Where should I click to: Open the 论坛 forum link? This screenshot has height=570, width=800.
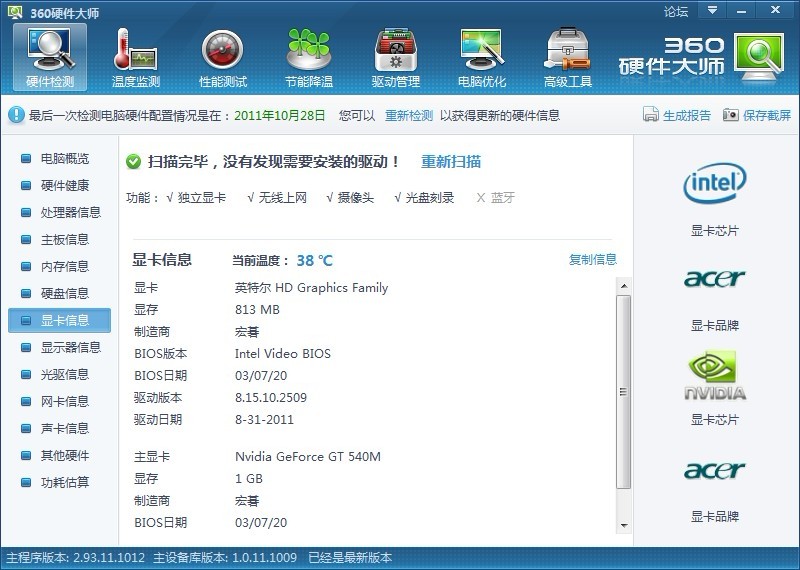click(676, 11)
